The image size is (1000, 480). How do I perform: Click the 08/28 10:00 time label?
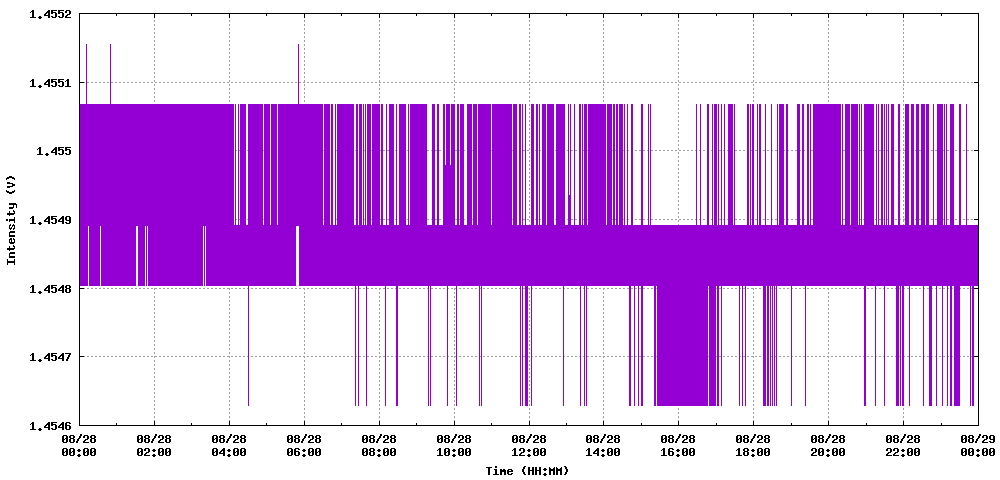pos(454,446)
